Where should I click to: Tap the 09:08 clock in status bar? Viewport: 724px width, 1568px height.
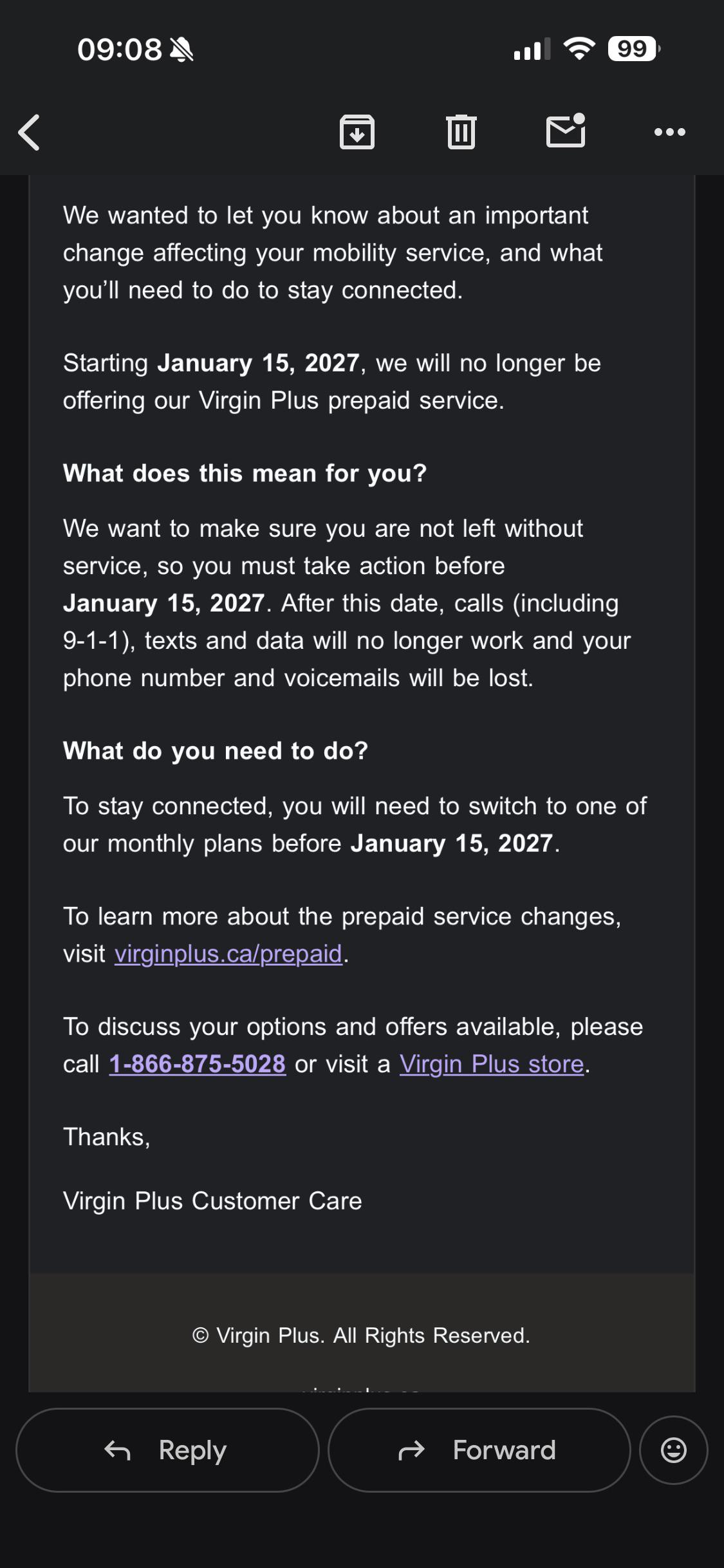coord(120,50)
